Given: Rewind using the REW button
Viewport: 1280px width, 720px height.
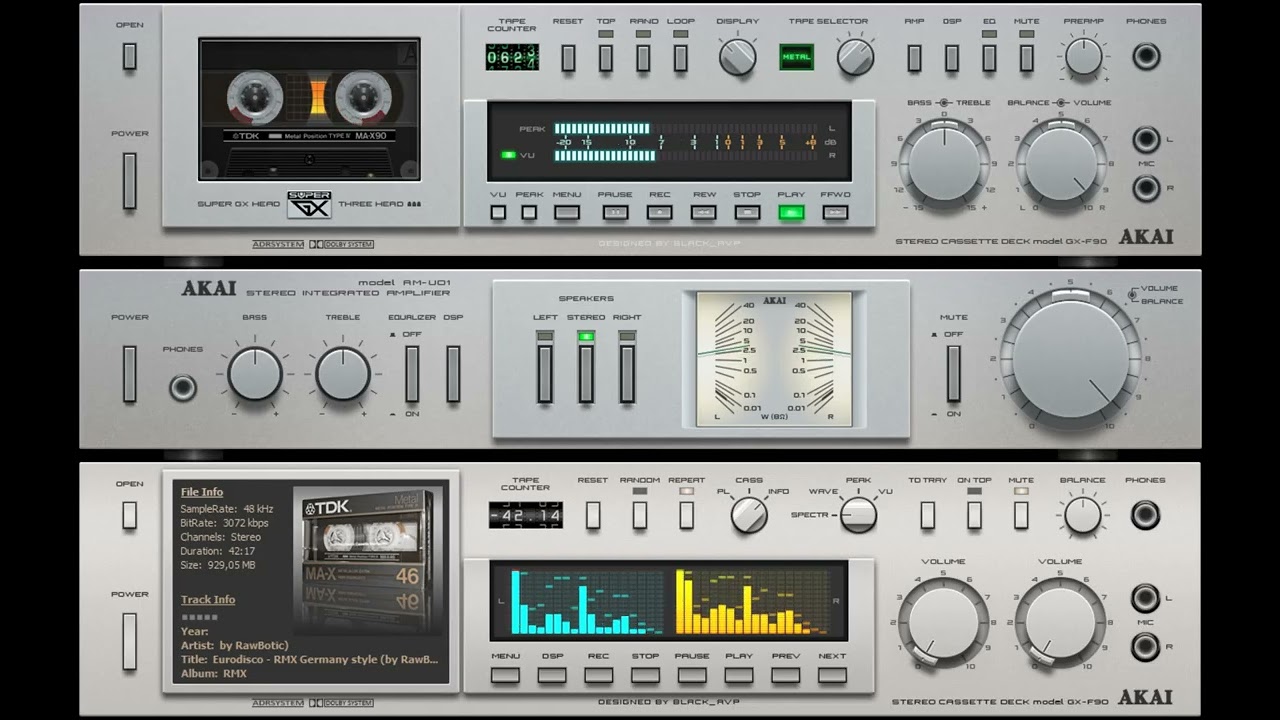Looking at the screenshot, I should pos(703,212).
